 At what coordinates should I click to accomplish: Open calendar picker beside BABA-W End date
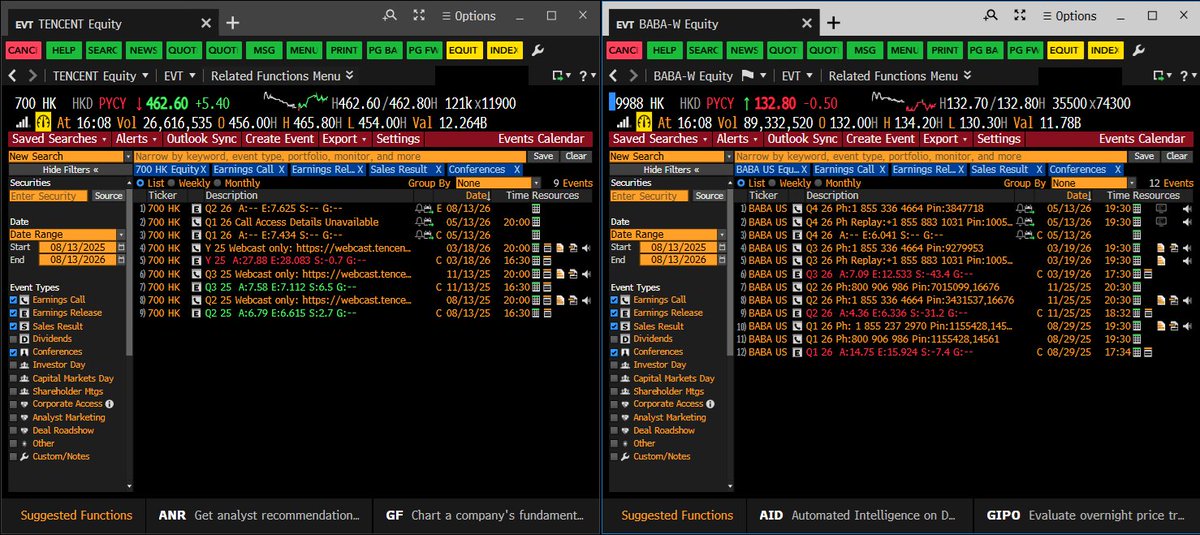723,259
